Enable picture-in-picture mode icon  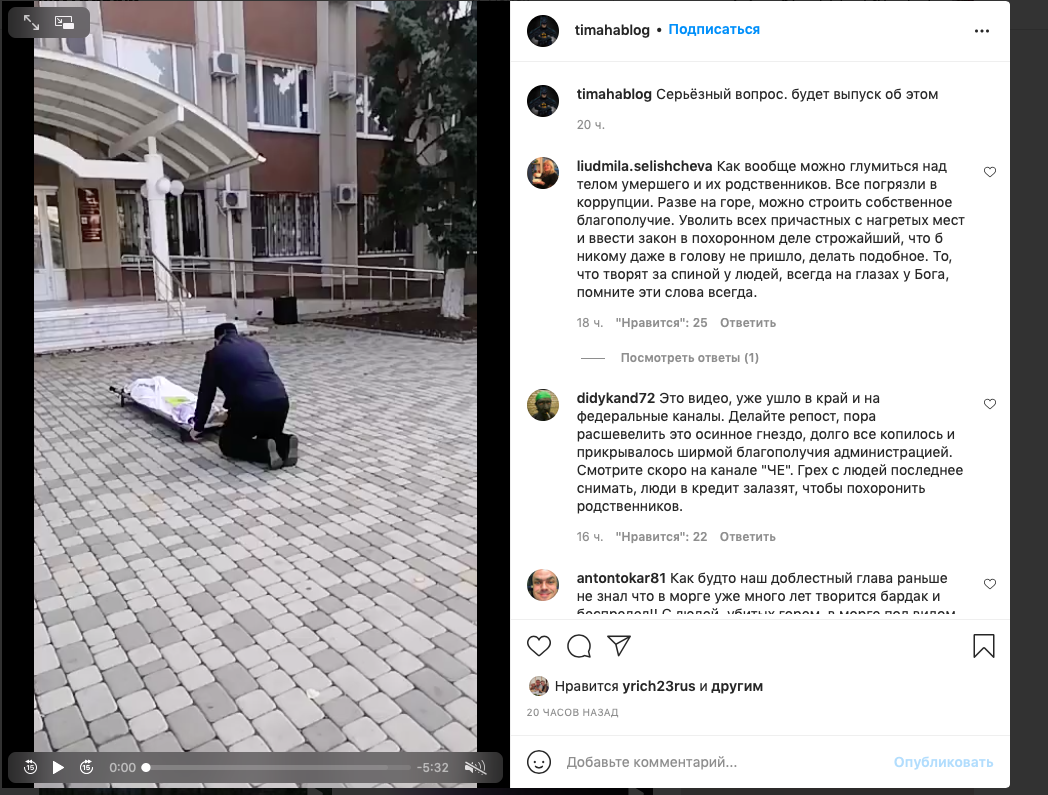click(x=64, y=23)
